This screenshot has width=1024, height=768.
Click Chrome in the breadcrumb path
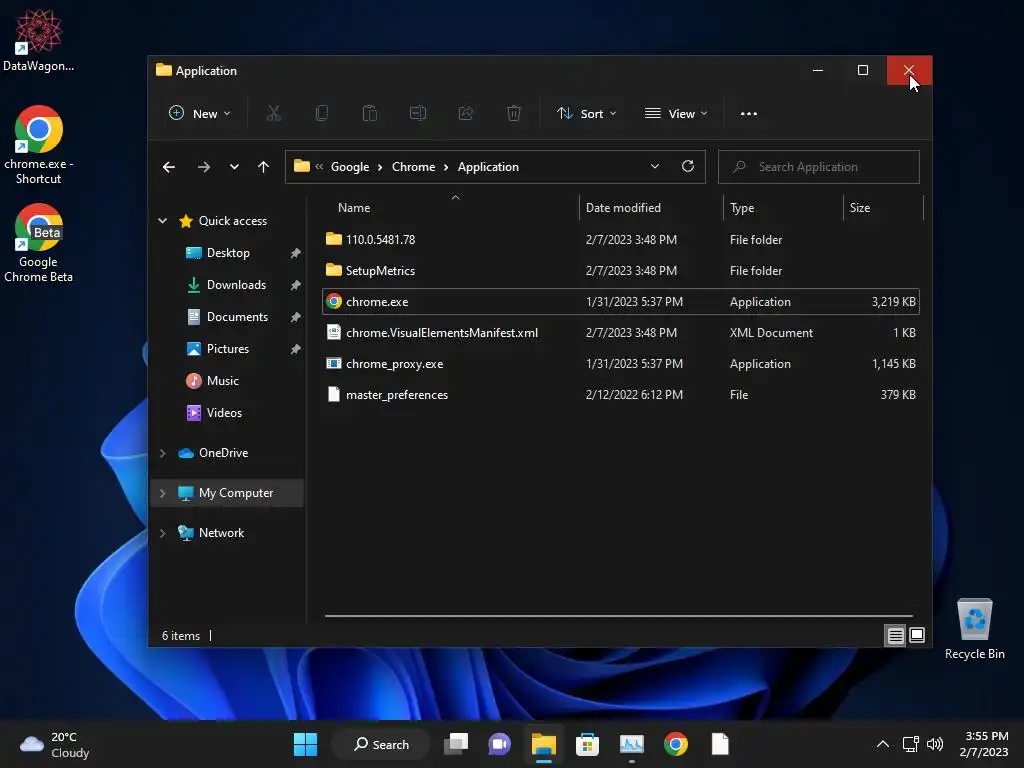click(413, 167)
